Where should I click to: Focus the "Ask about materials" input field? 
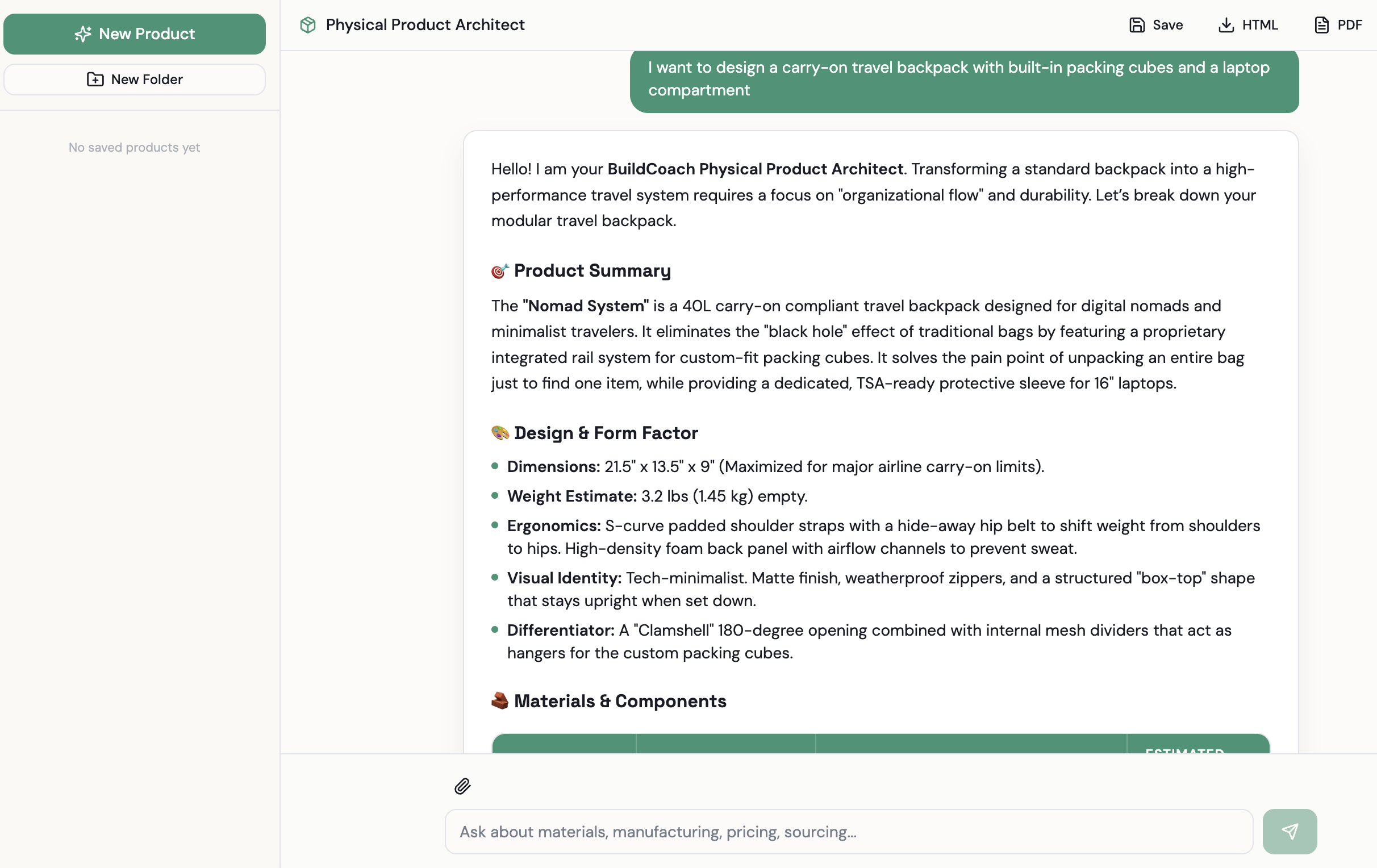pyautogui.click(x=849, y=832)
